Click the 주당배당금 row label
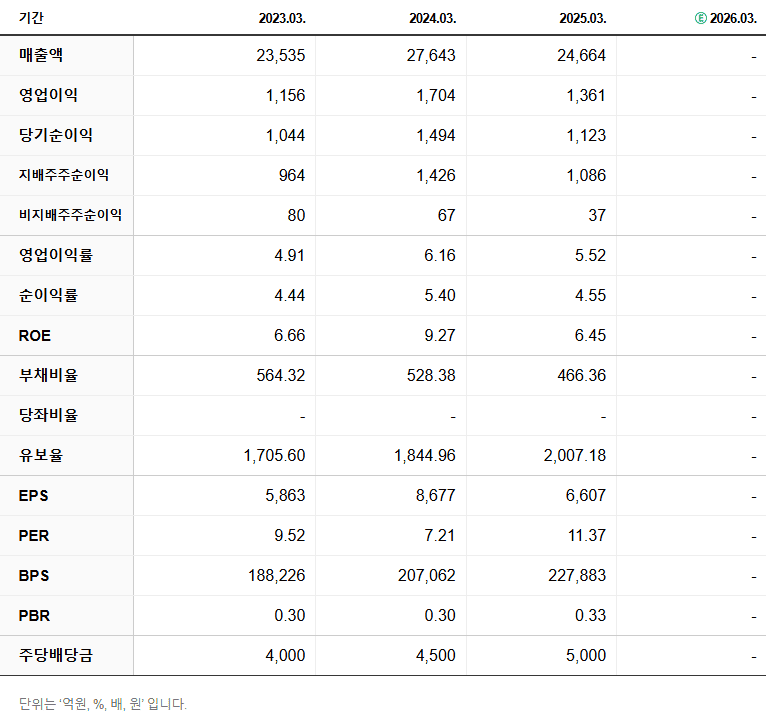This screenshot has width=766, height=718. point(56,655)
